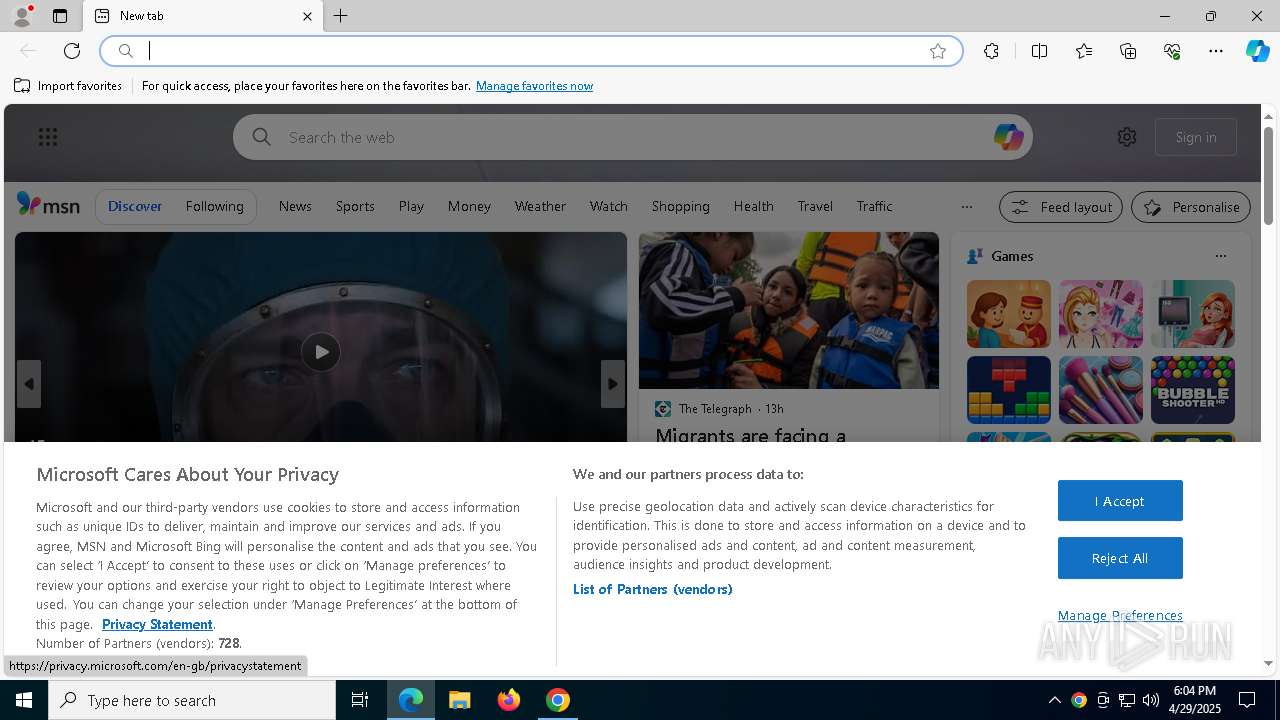The width and height of the screenshot is (1280, 720).
Task: Open the Sports menu item
Action: pyautogui.click(x=355, y=206)
